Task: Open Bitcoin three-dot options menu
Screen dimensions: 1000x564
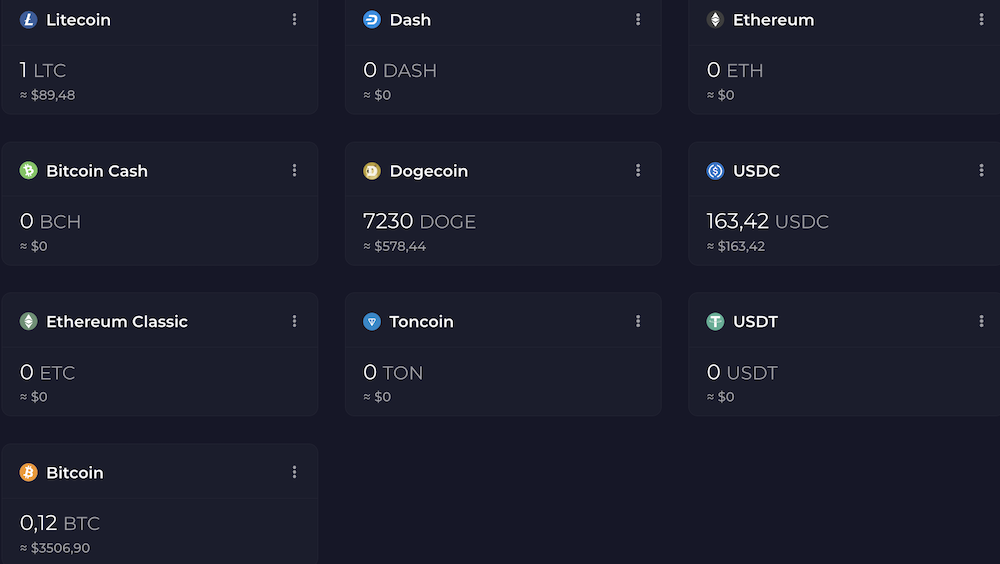Action: (x=294, y=472)
